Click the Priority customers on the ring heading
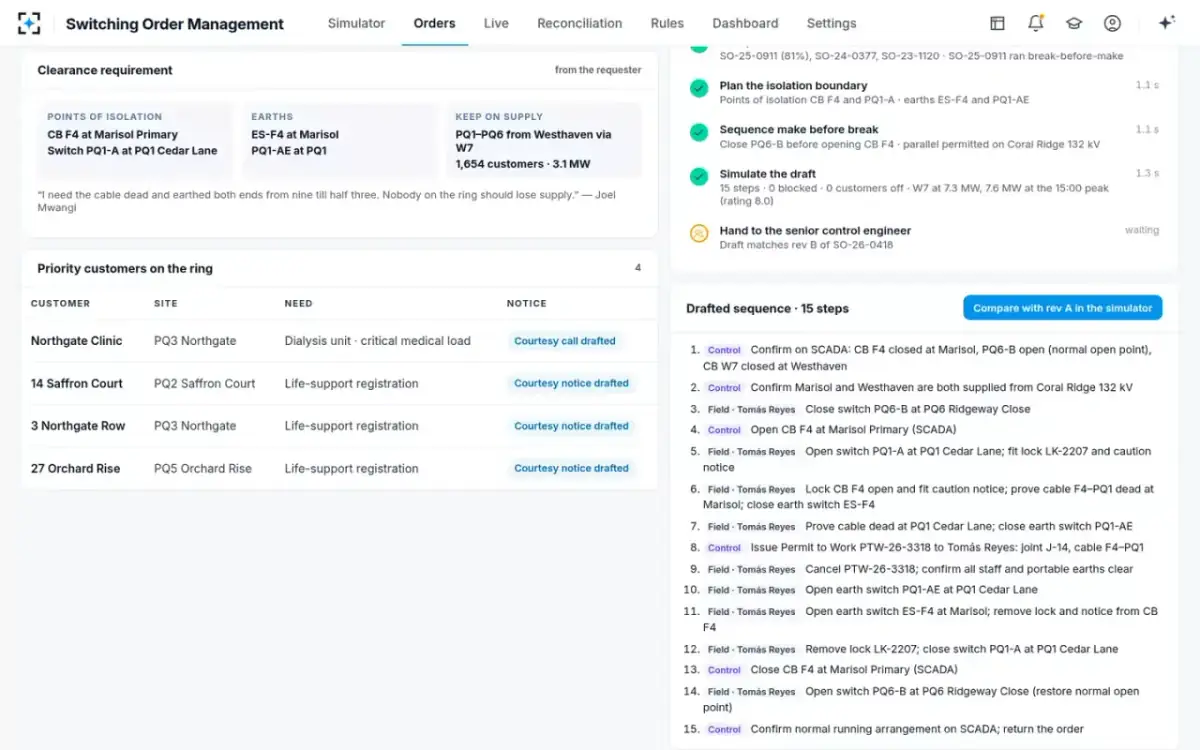This screenshot has height=750, width=1200. pos(125,268)
